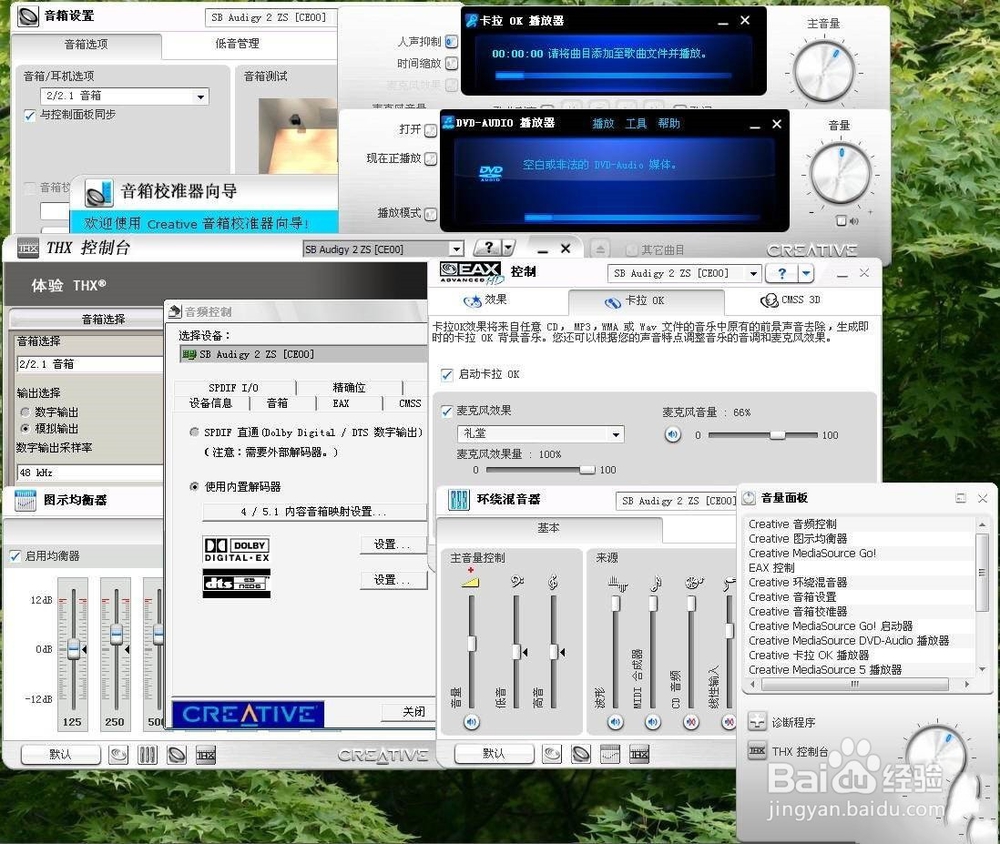Click THX console icon in Volume Panel
Viewport: 1000px width, 844px height.
pyautogui.click(x=757, y=751)
